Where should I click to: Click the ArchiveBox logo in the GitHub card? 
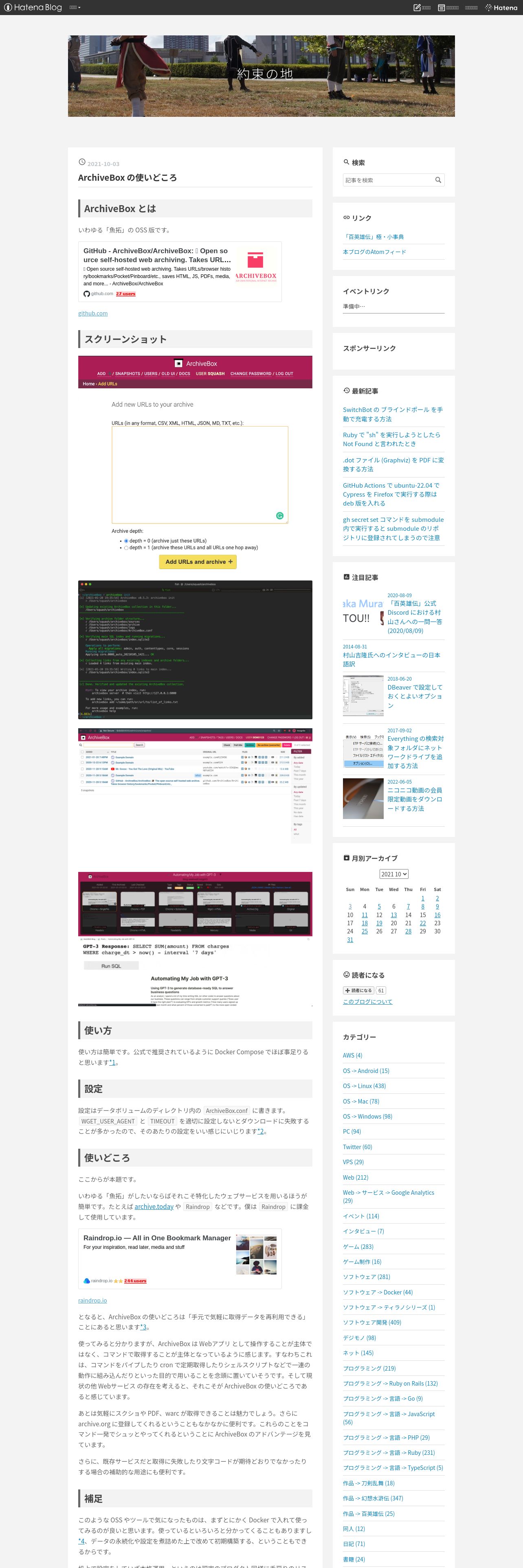(256, 266)
